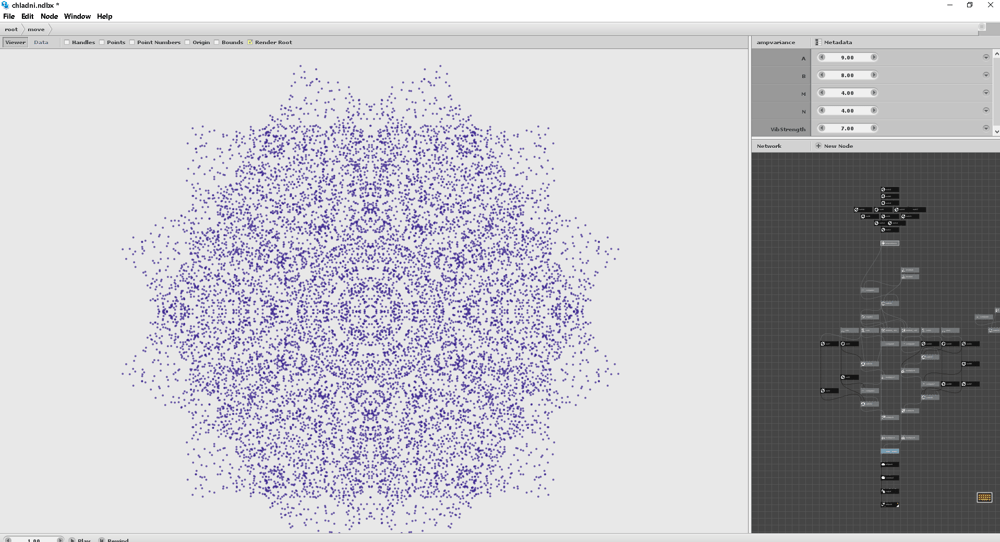Click the orange device icon in network
This screenshot has height=542, width=1000.
[984, 497]
